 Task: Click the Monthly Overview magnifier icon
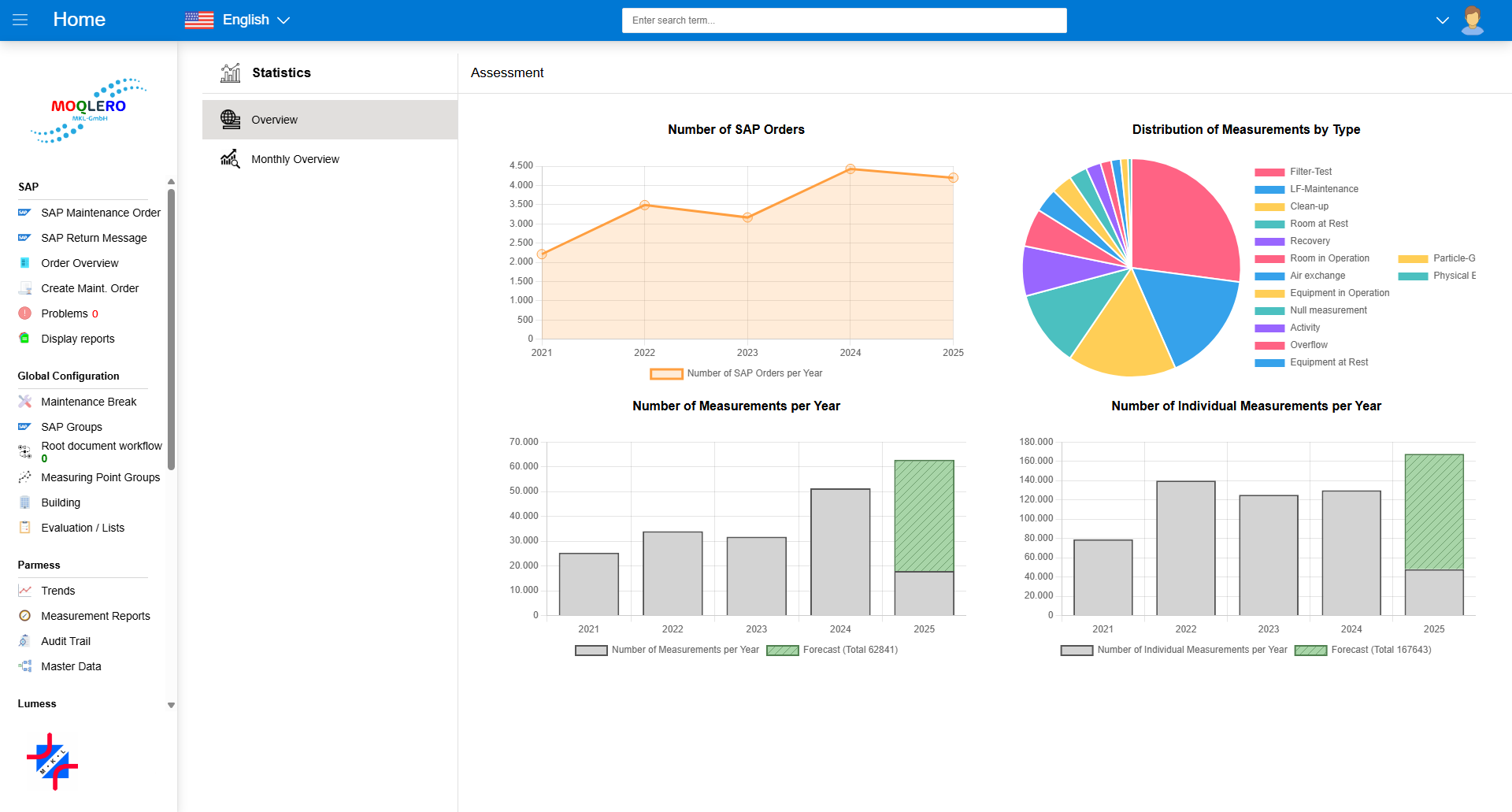230,158
